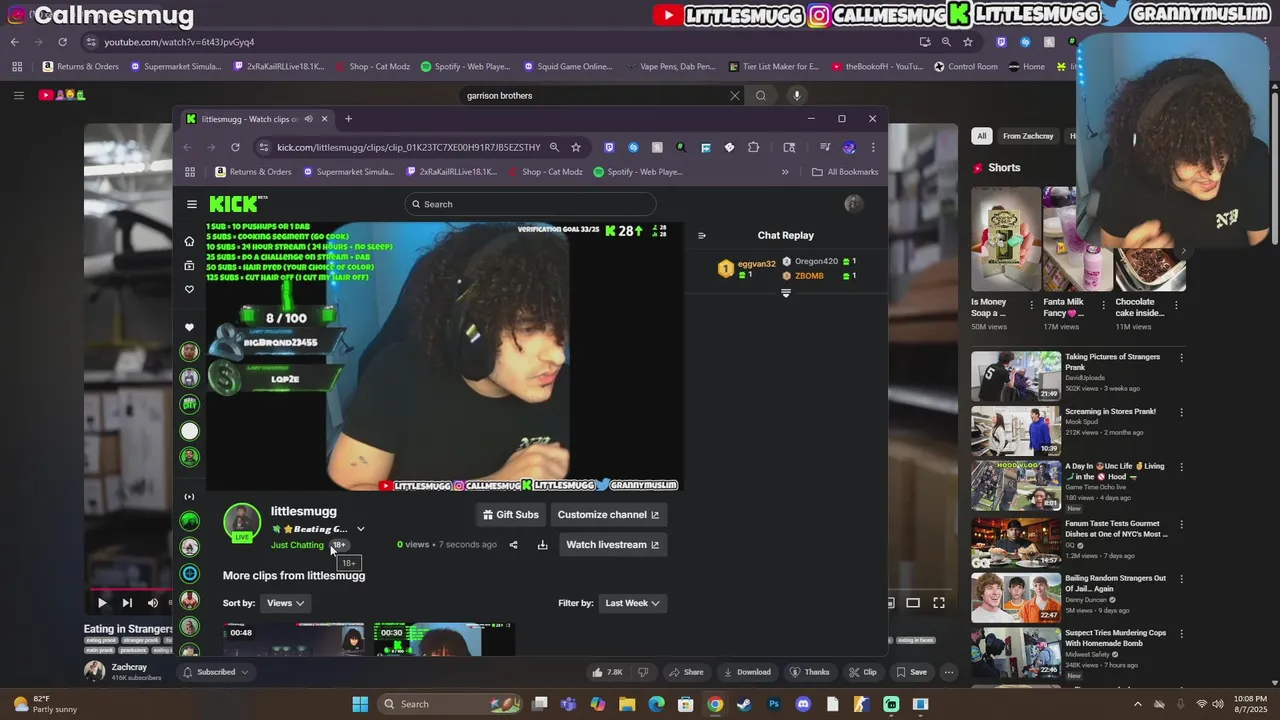Open the Browse icon in Kick sidebar
This screenshot has width=1280, height=720.
[x=189, y=265]
